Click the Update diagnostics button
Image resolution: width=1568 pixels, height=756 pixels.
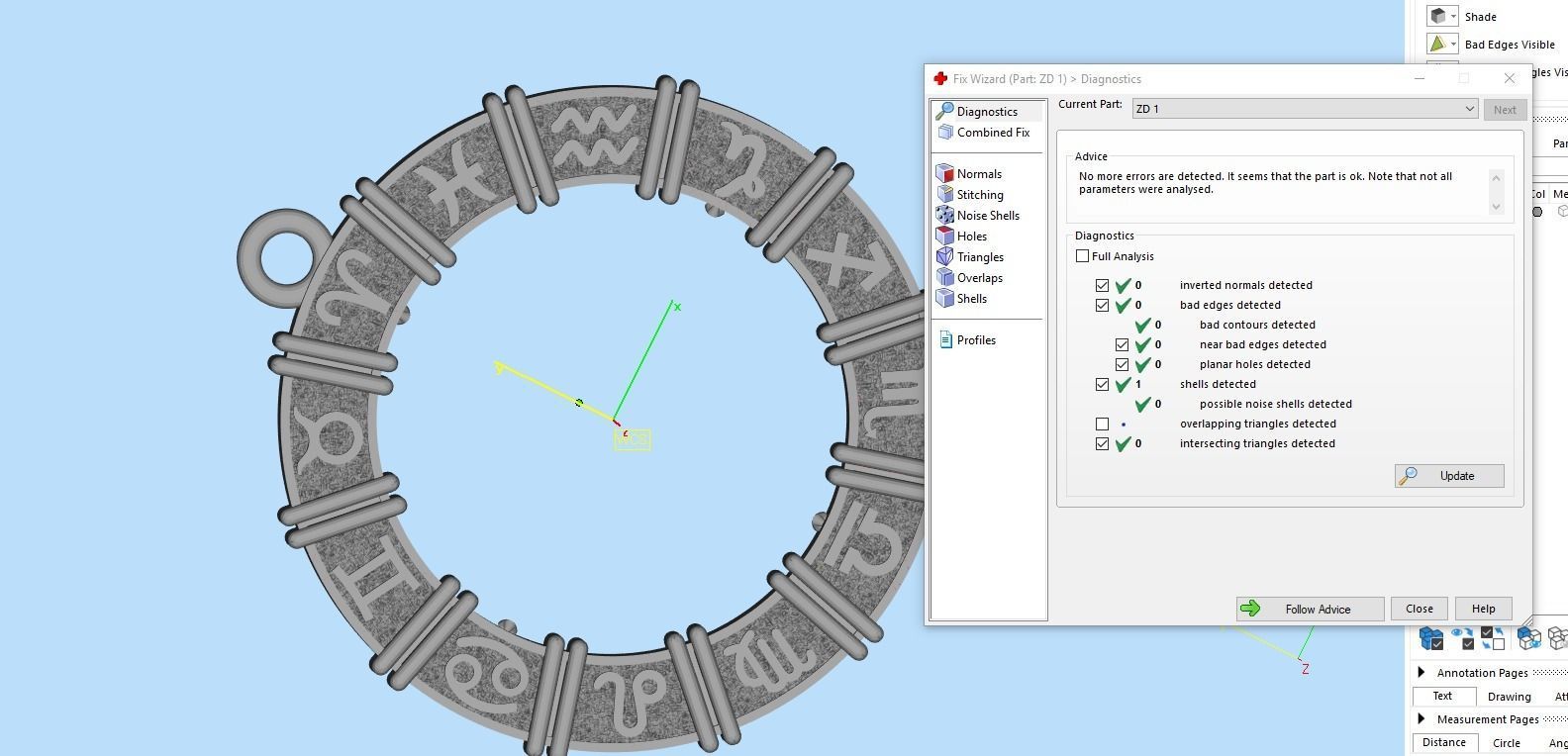coord(1449,476)
